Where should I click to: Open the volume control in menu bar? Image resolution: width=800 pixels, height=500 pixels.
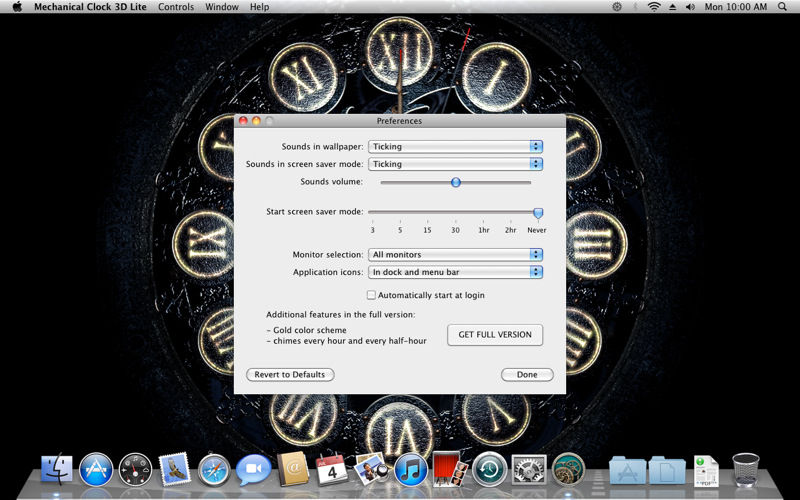[690, 7]
